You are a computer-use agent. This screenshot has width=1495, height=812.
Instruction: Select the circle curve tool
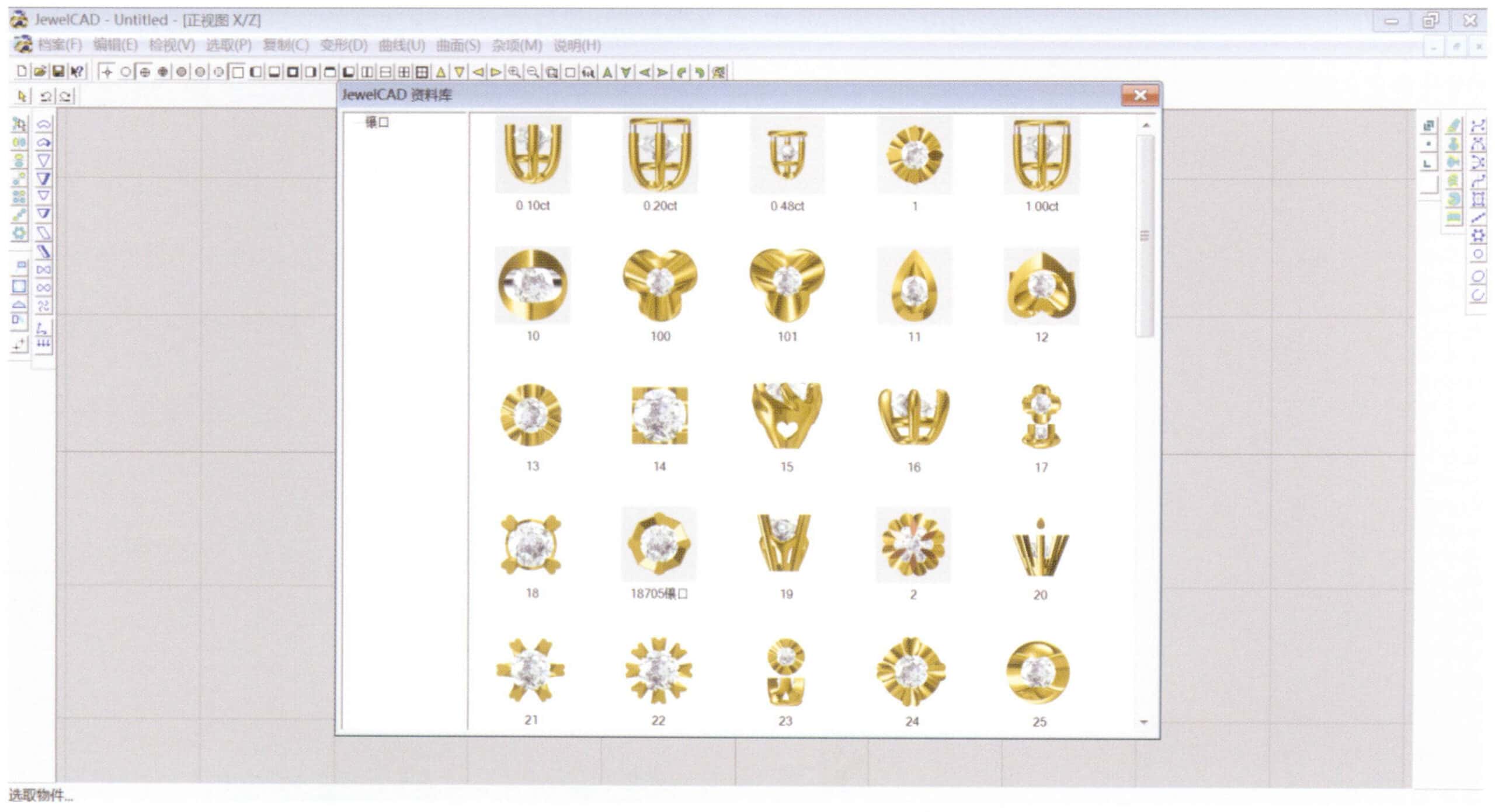click(x=1478, y=255)
